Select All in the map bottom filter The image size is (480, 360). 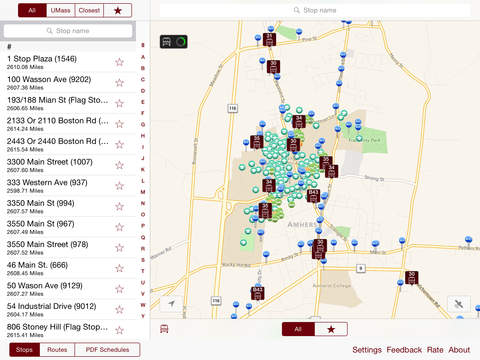pyautogui.click(x=298, y=329)
